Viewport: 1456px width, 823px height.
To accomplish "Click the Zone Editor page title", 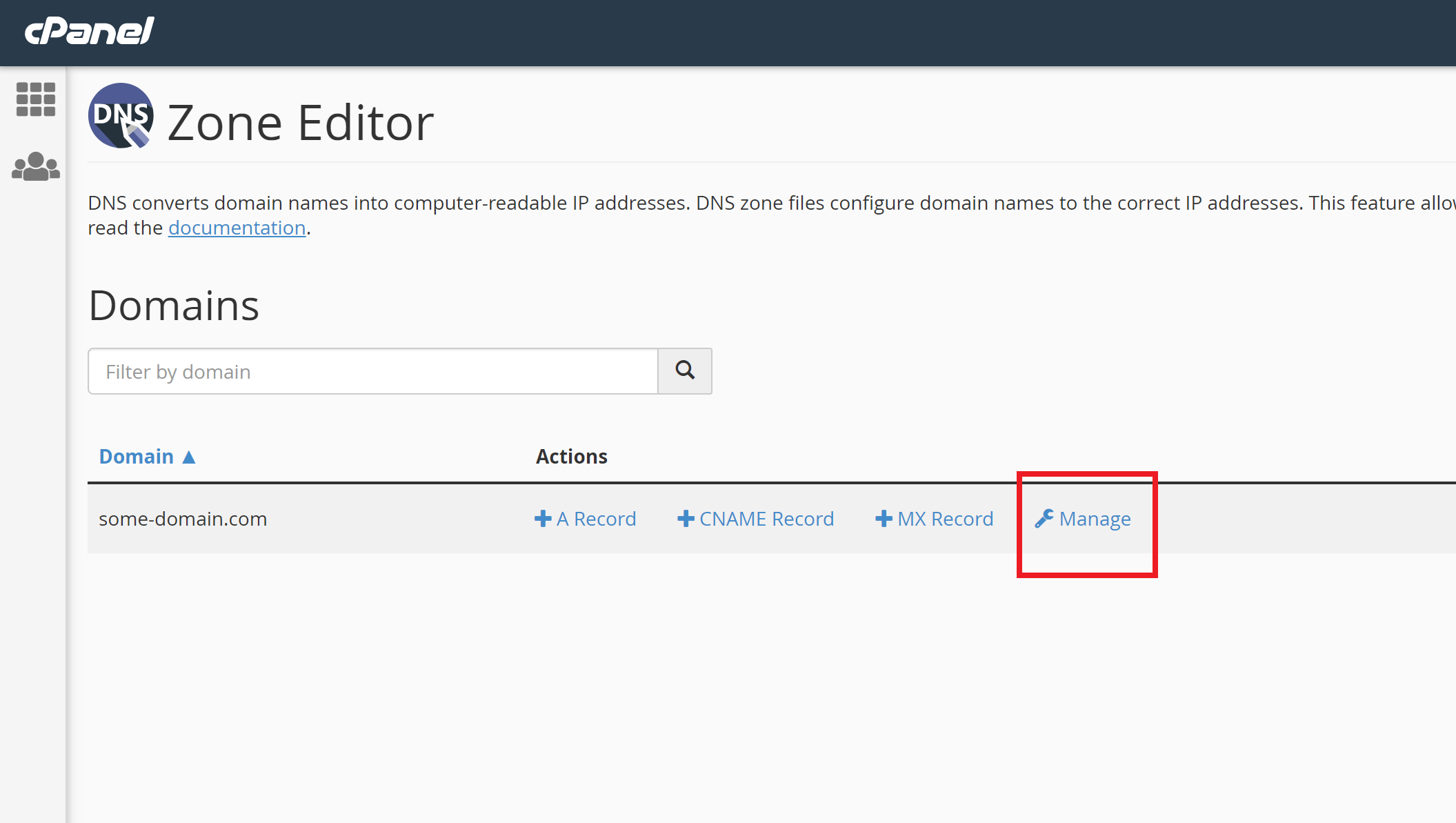I will pos(300,123).
